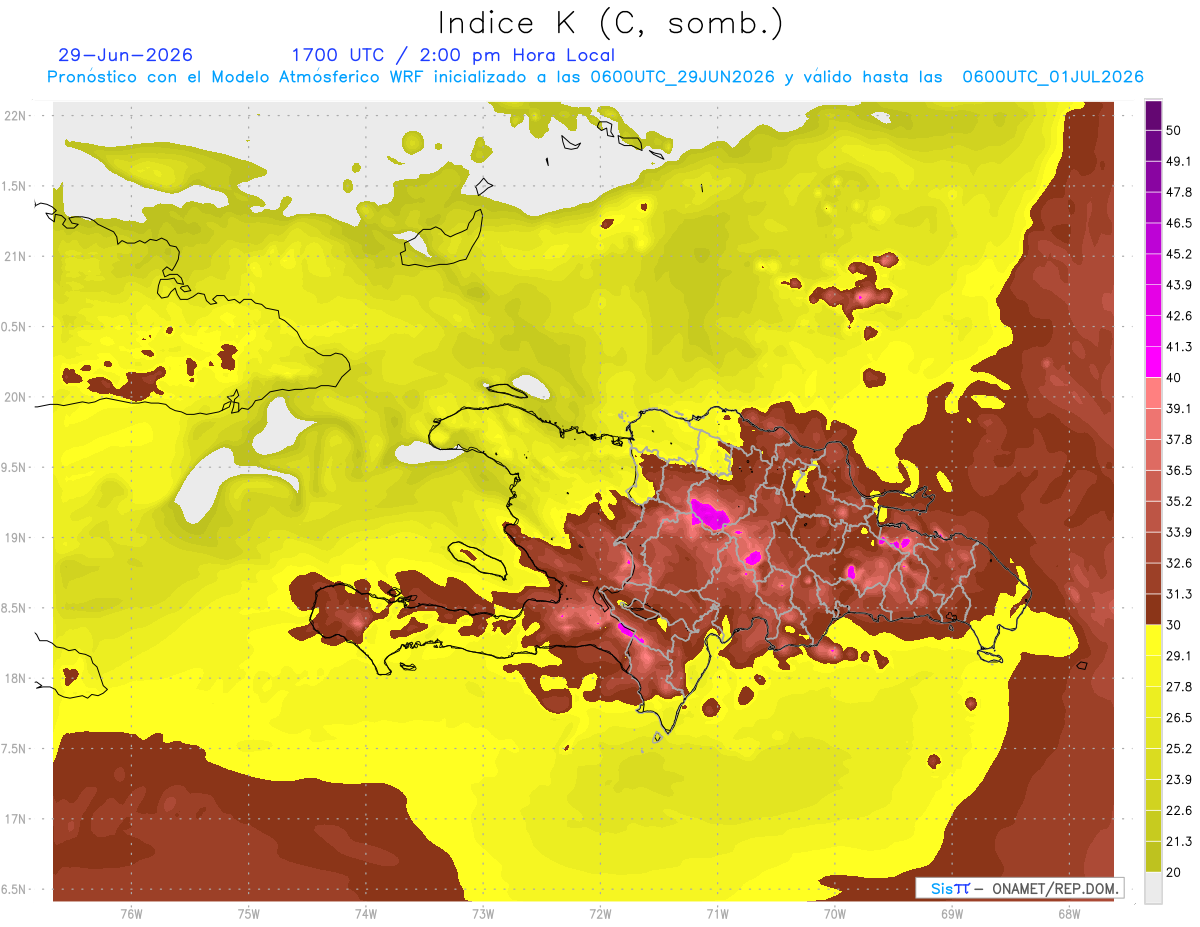Click the "76W" longitude axis label
Image resolution: width=1200 pixels, height=927 pixels.
(x=131, y=913)
